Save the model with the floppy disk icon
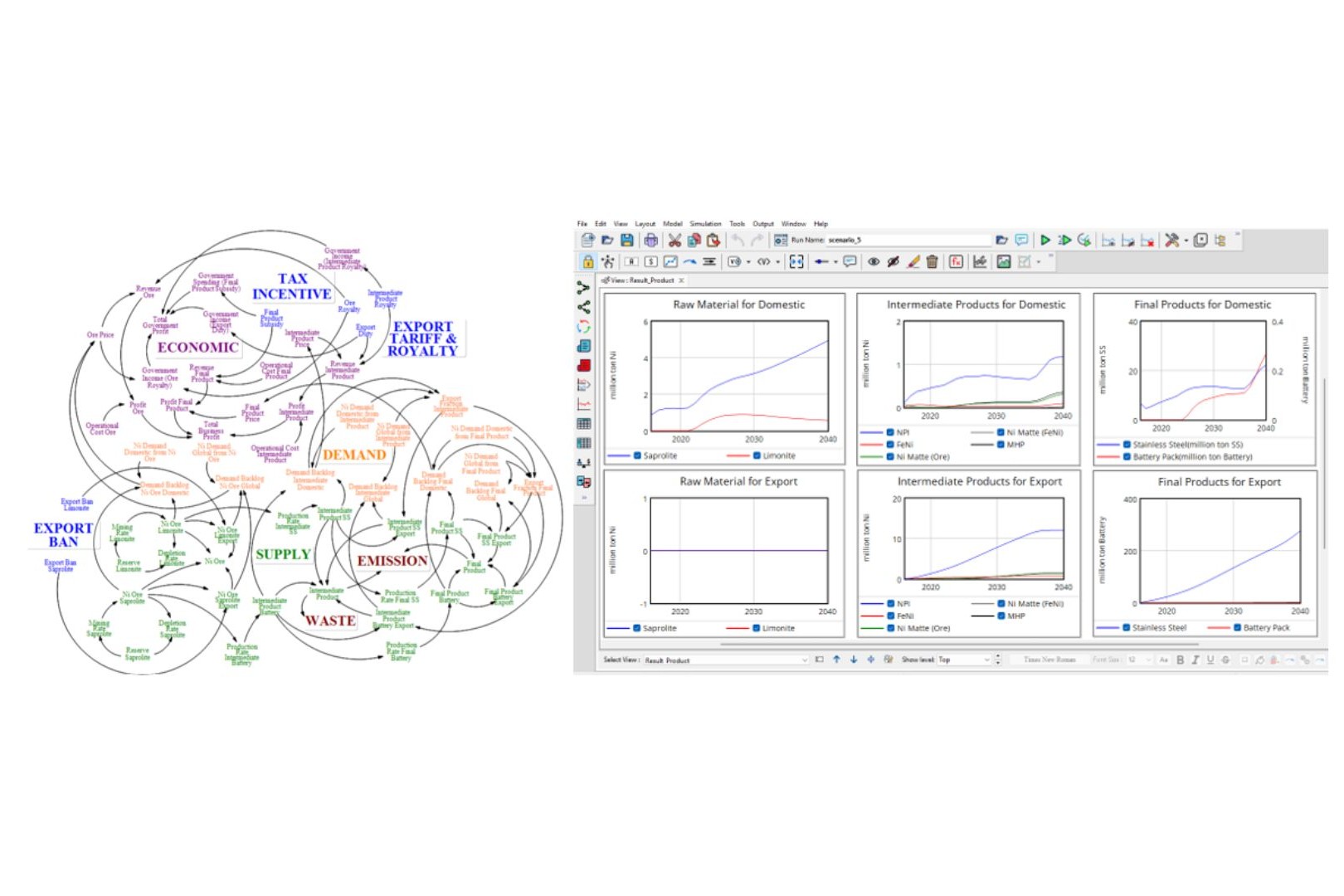Image resolution: width=1344 pixels, height=896 pixels. pos(627,241)
